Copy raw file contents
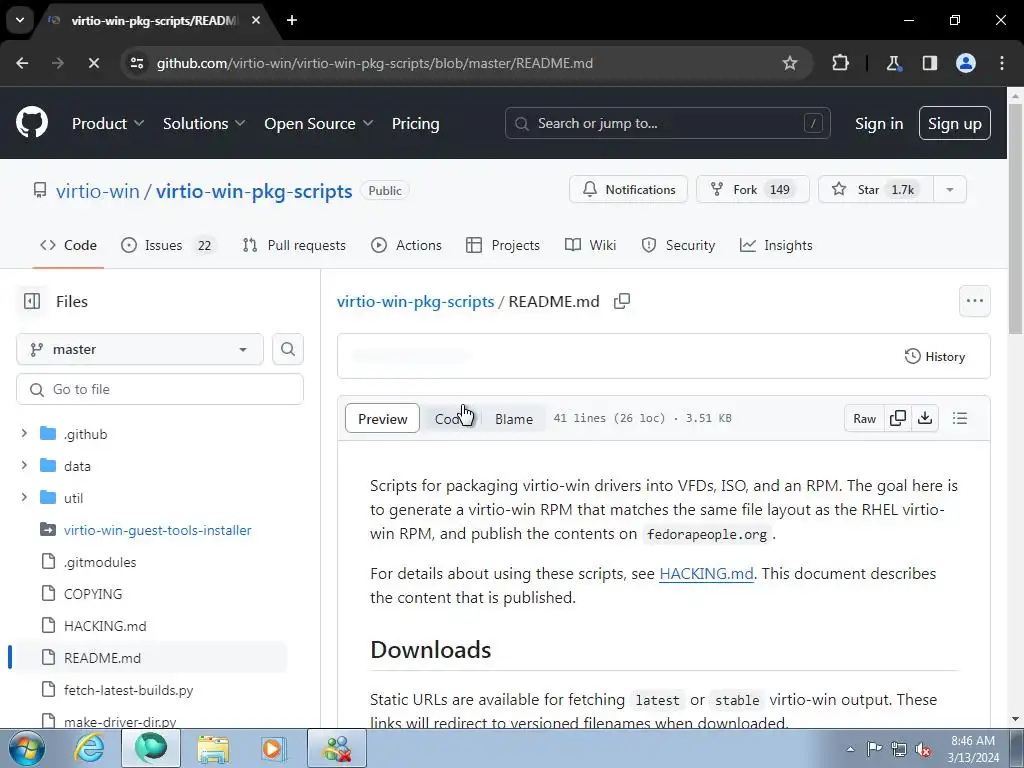Viewport: 1024px width, 768px height. point(898,418)
